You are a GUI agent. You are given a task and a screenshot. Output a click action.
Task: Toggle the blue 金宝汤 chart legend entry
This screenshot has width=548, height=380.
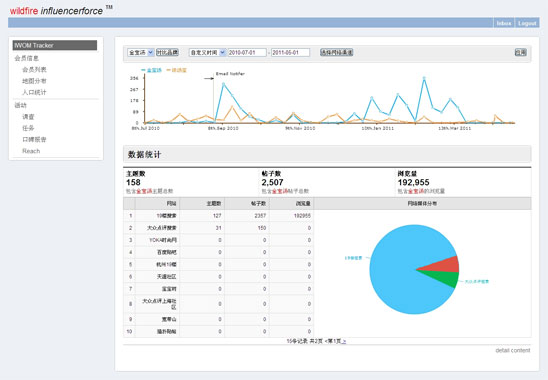point(152,70)
